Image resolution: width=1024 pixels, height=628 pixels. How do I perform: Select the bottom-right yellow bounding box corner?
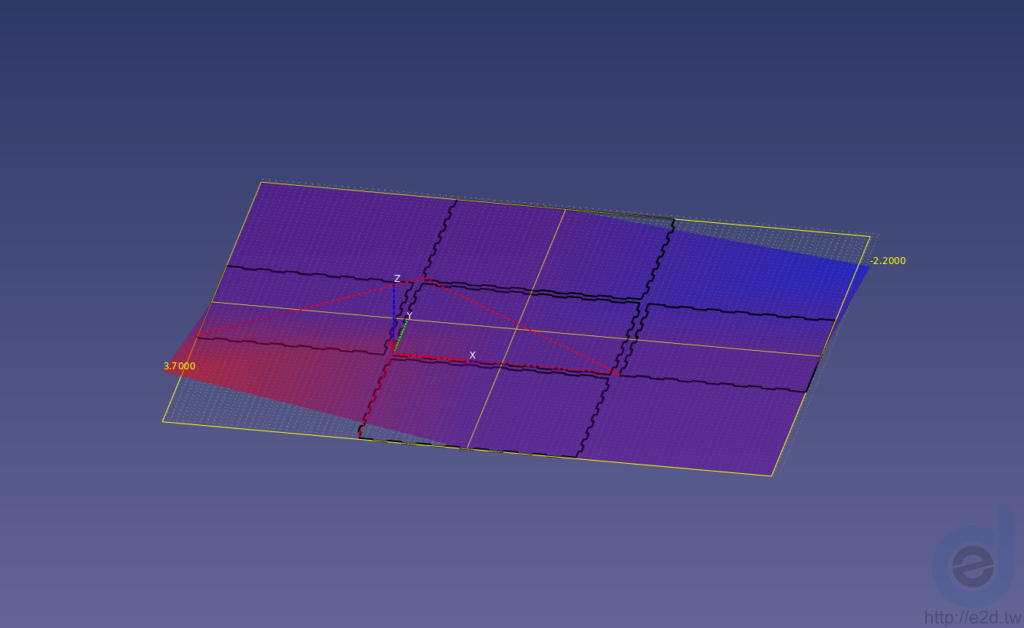pos(771,475)
